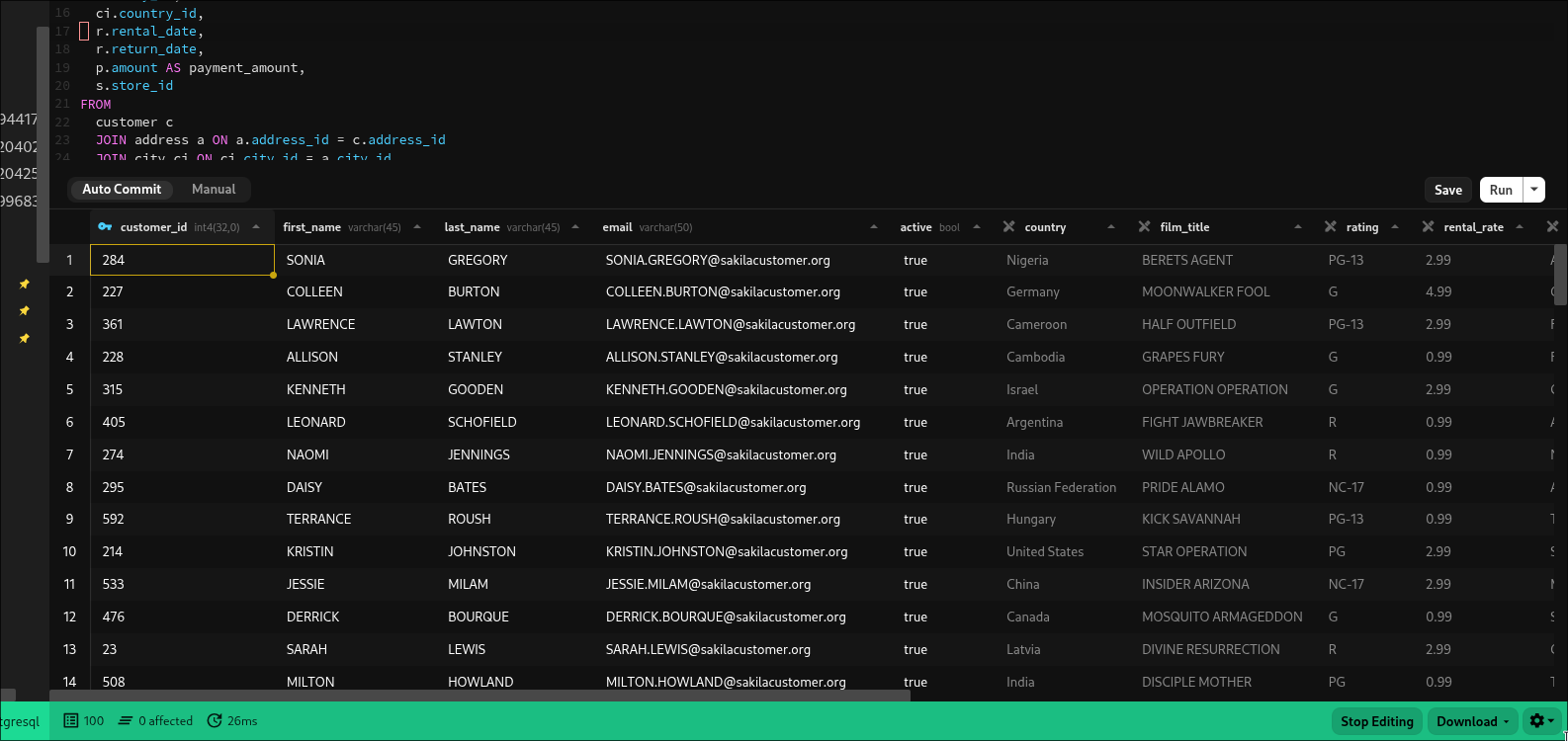Click the 0 affected status text
The height and width of the screenshot is (741, 1568).
click(x=165, y=721)
